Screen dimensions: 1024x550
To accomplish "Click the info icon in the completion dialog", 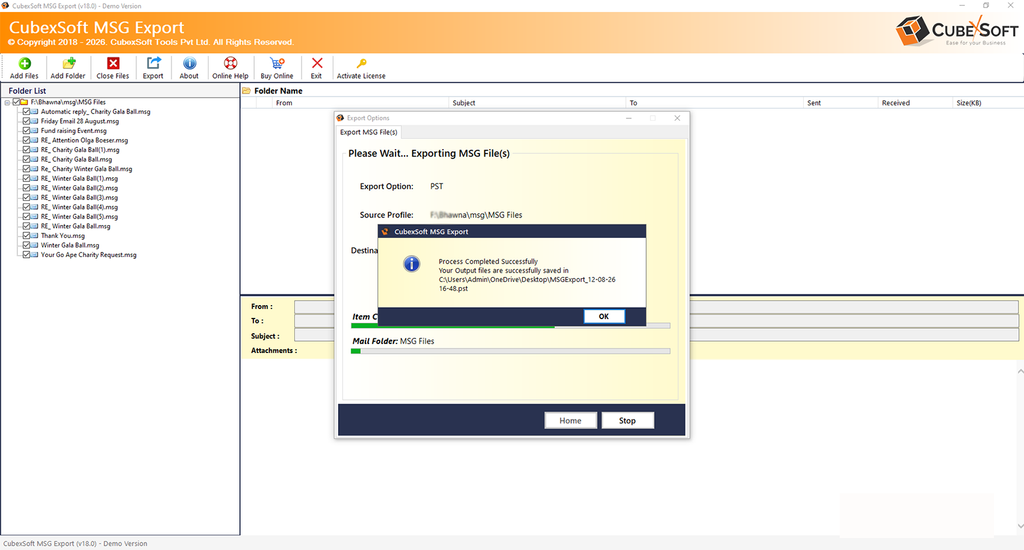I will click(411, 264).
